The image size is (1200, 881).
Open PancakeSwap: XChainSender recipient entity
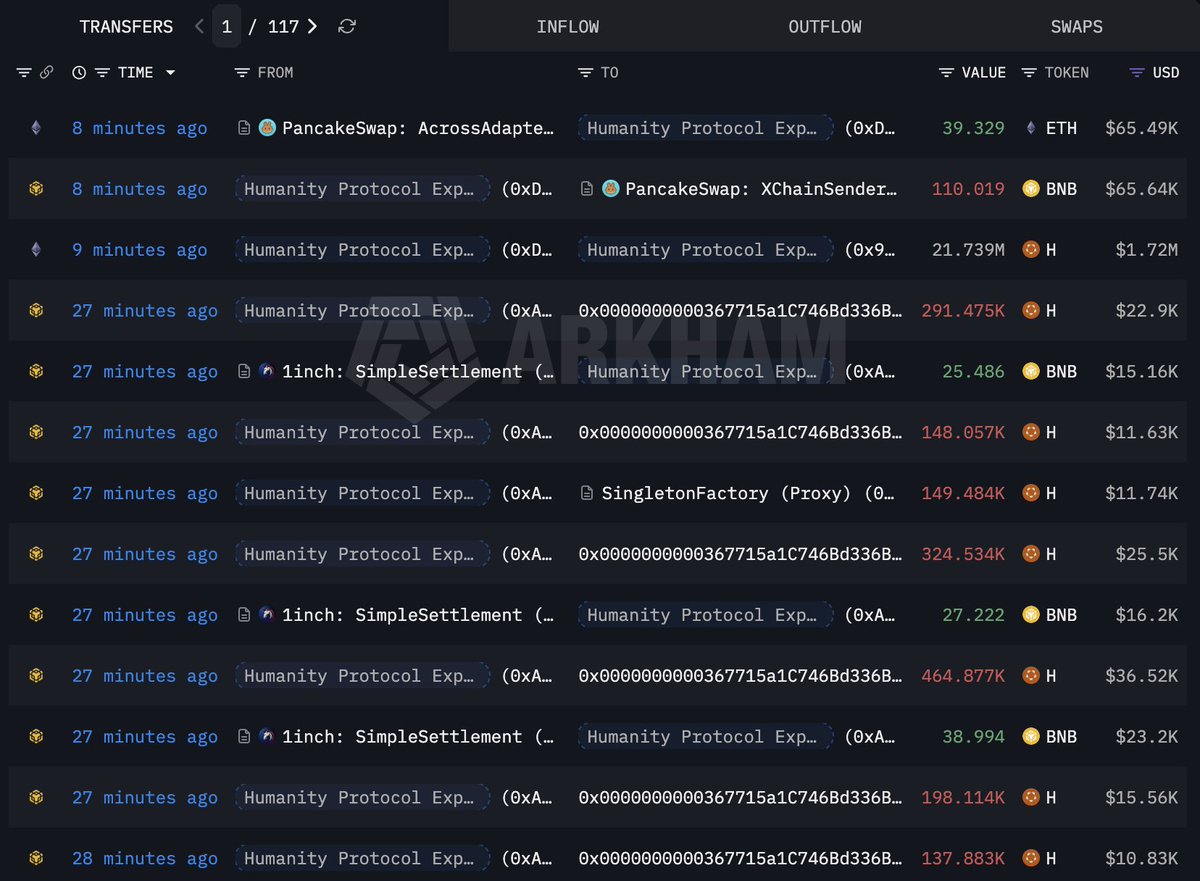pos(762,189)
